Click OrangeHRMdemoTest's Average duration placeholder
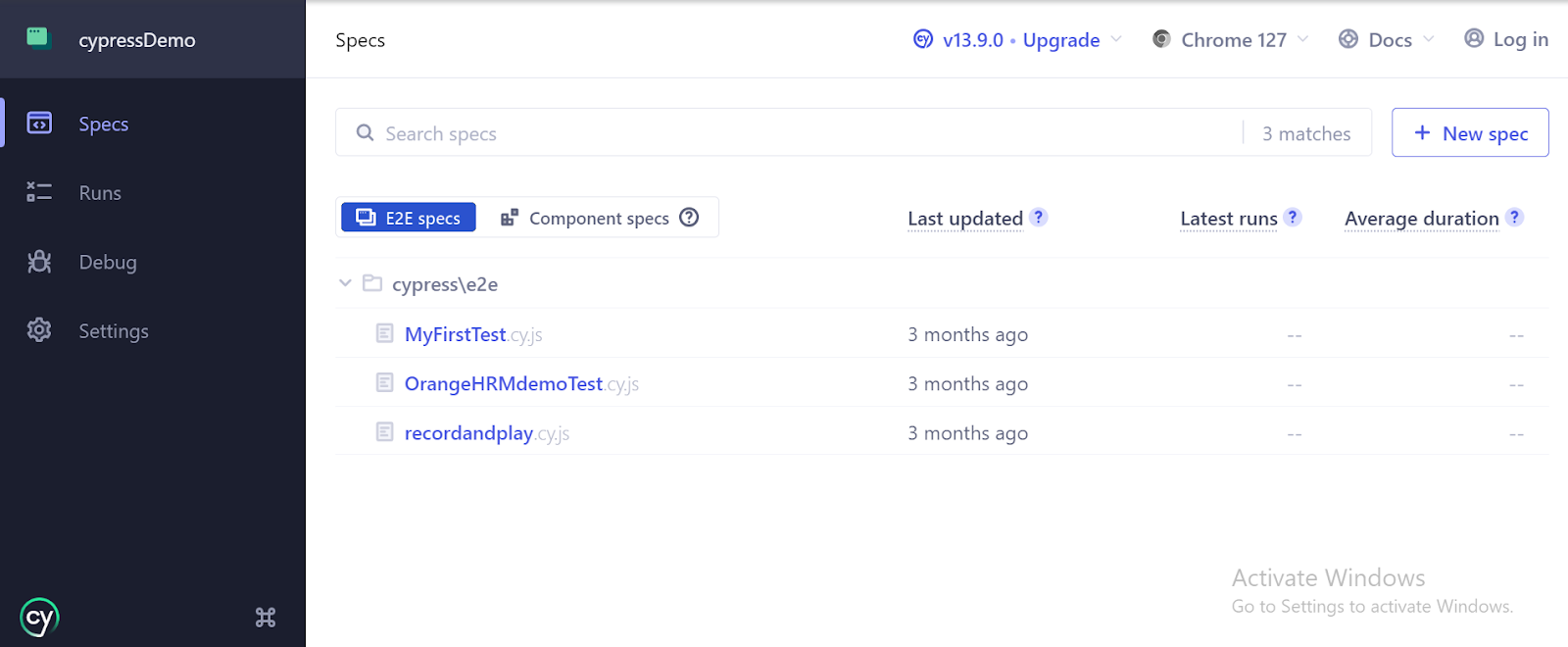The height and width of the screenshot is (647, 1568). (x=1516, y=384)
